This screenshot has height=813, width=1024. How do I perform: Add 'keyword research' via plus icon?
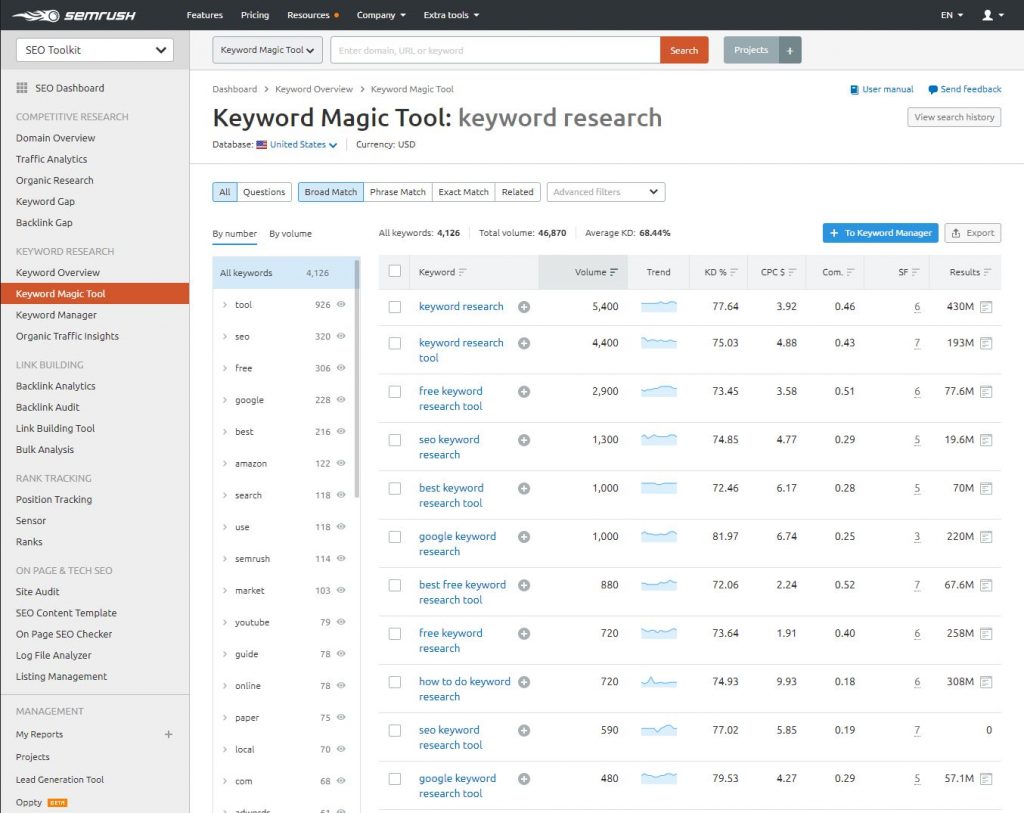click(x=524, y=307)
